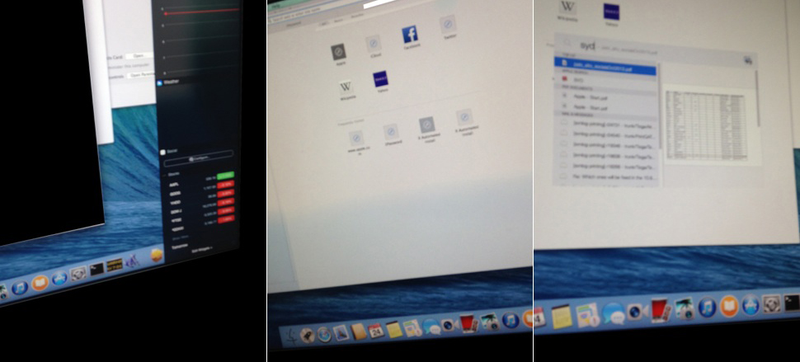
Task: Click the Spotlight results list scrollbar
Action: pos(659,106)
